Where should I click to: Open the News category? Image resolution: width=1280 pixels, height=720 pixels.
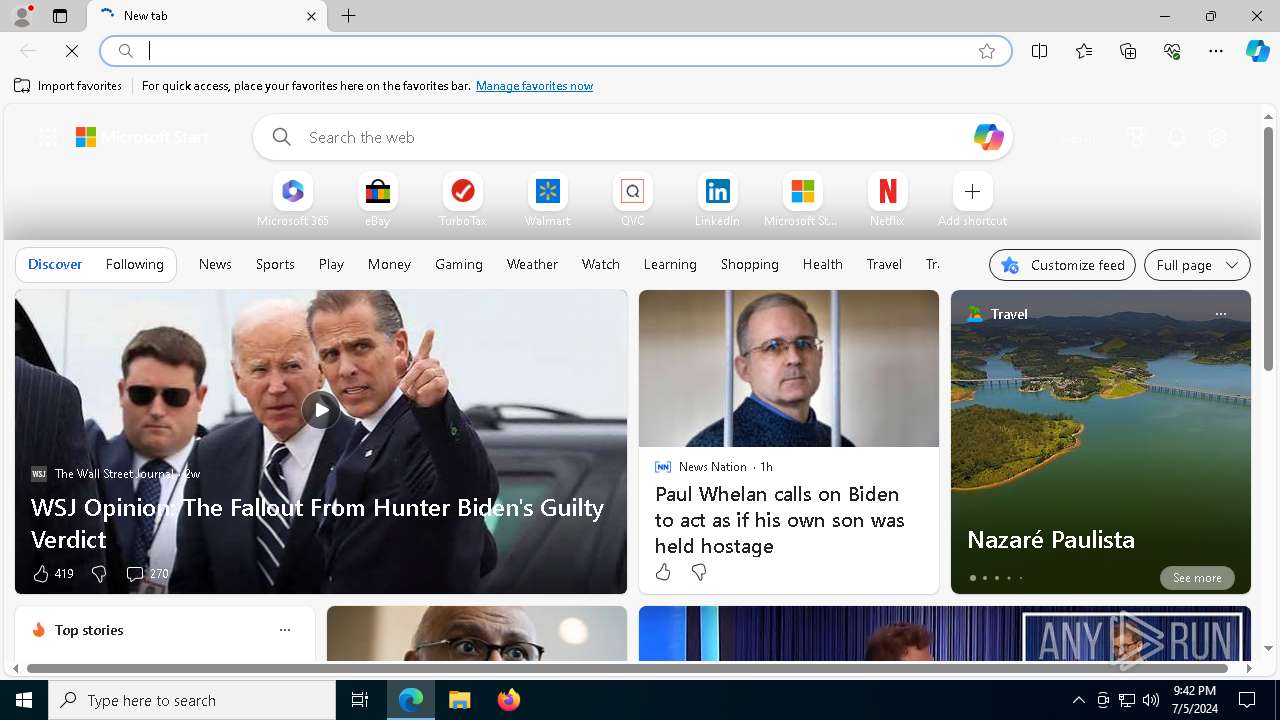click(x=215, y=264)
